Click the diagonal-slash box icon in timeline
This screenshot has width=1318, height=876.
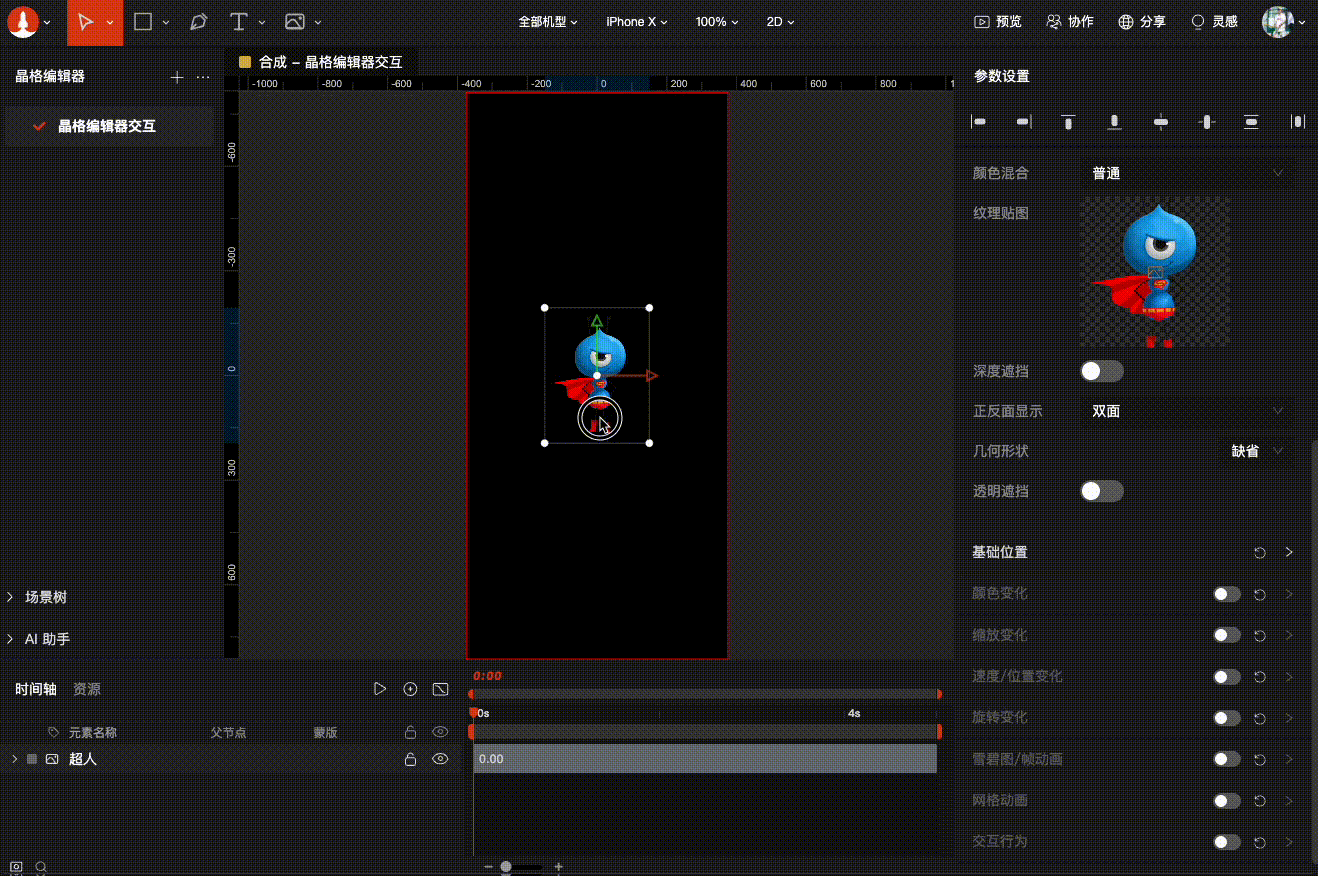[440, 689]
